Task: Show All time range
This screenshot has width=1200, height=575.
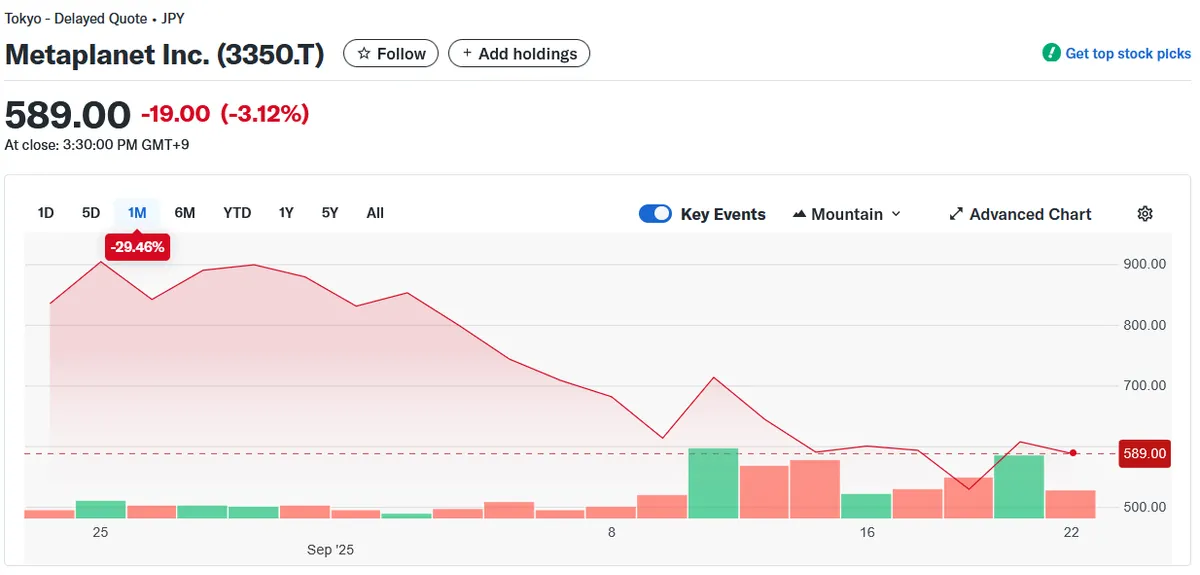Action: tap(375, 213)
